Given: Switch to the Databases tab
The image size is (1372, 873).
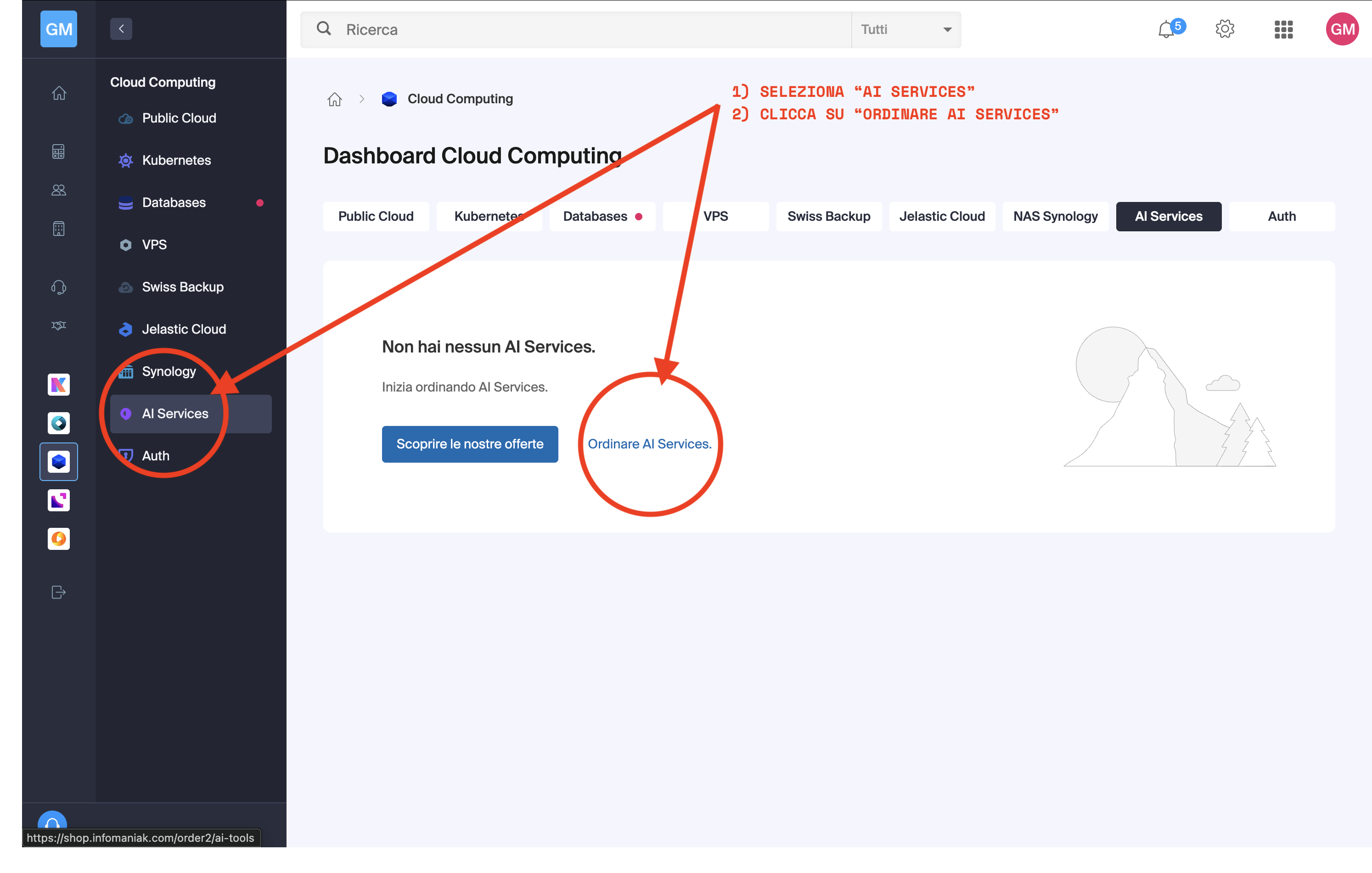Looking at the screenshot, I should click(602, 216).
